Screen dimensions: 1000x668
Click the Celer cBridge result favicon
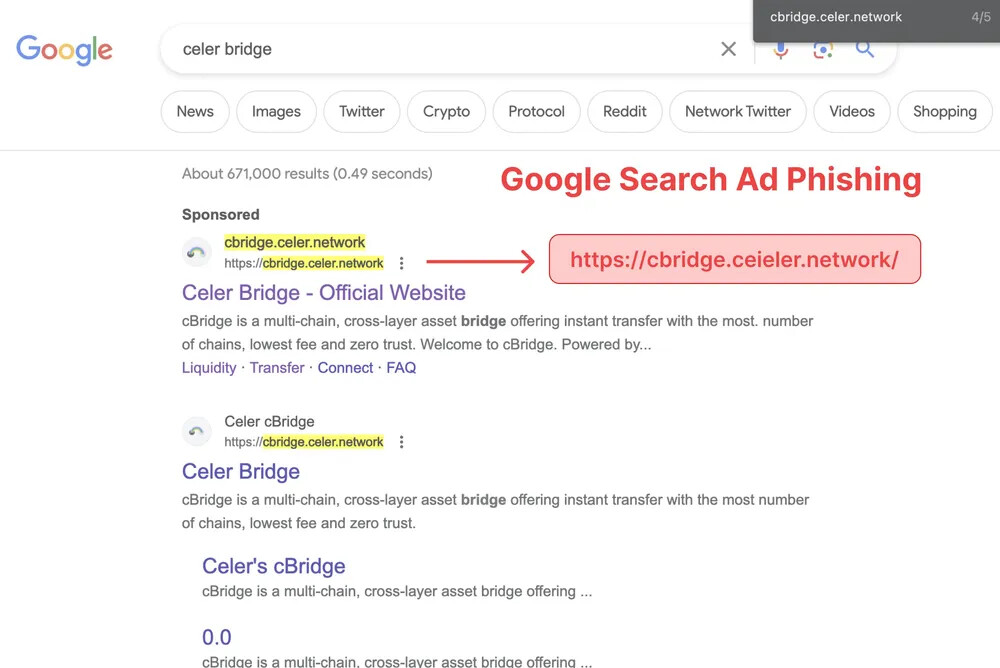[197, 431]
